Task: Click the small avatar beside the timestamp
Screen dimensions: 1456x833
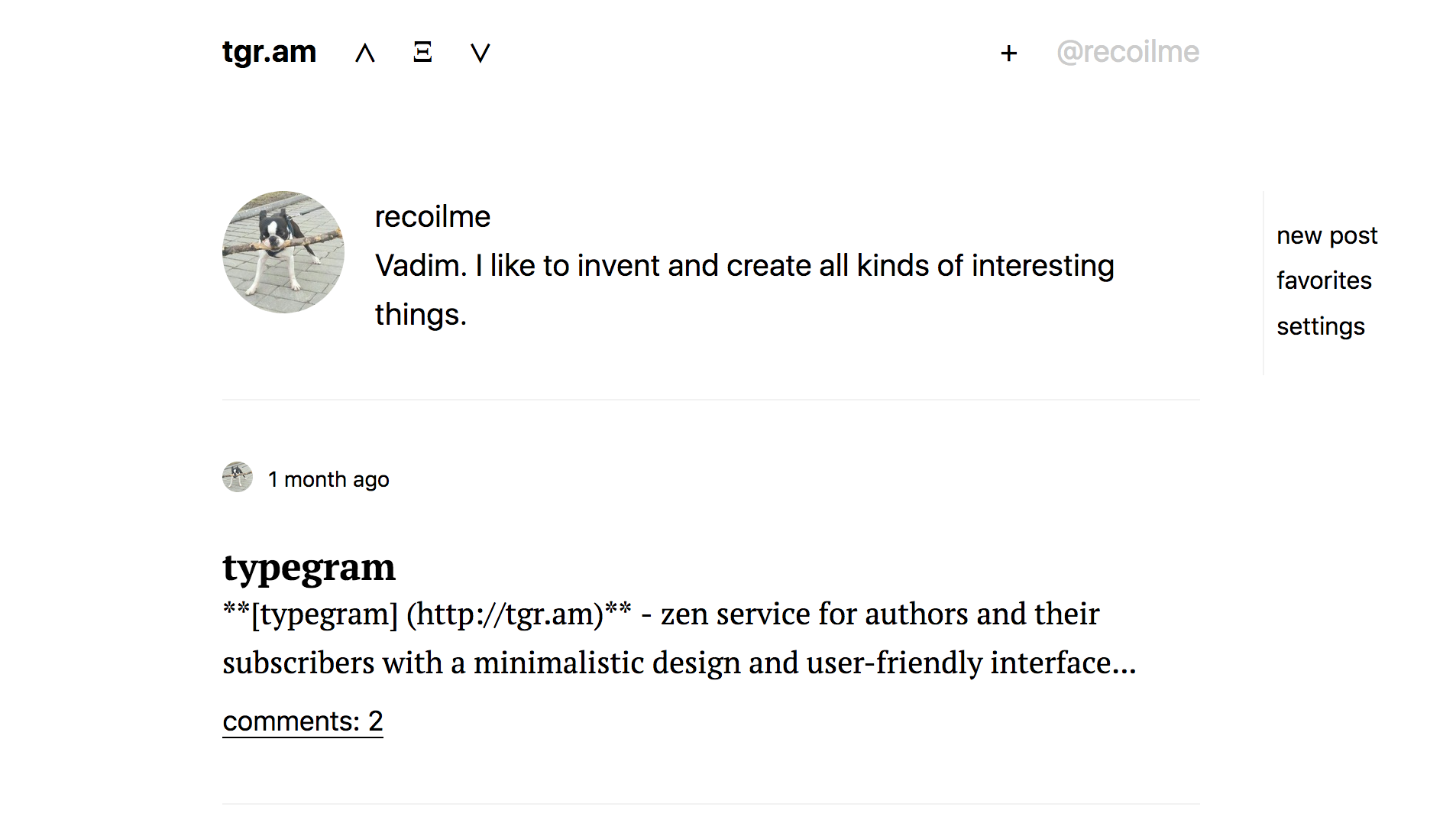Action: tap(237, 477)
